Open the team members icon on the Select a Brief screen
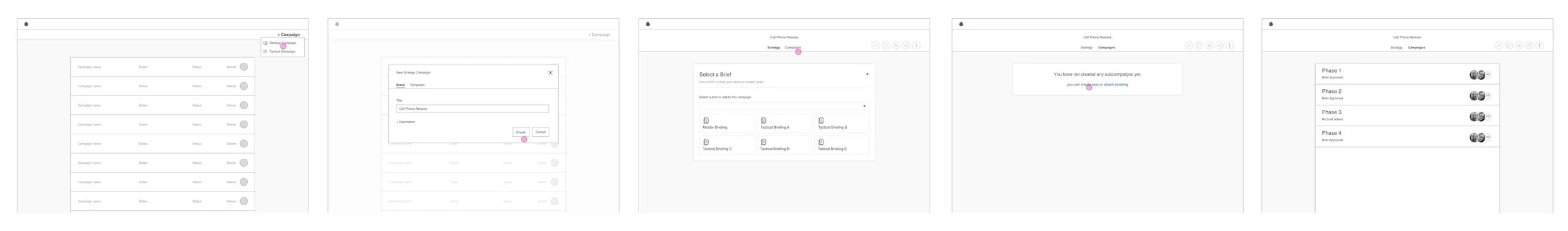The image size is (1568, 231). coord(896,46)
